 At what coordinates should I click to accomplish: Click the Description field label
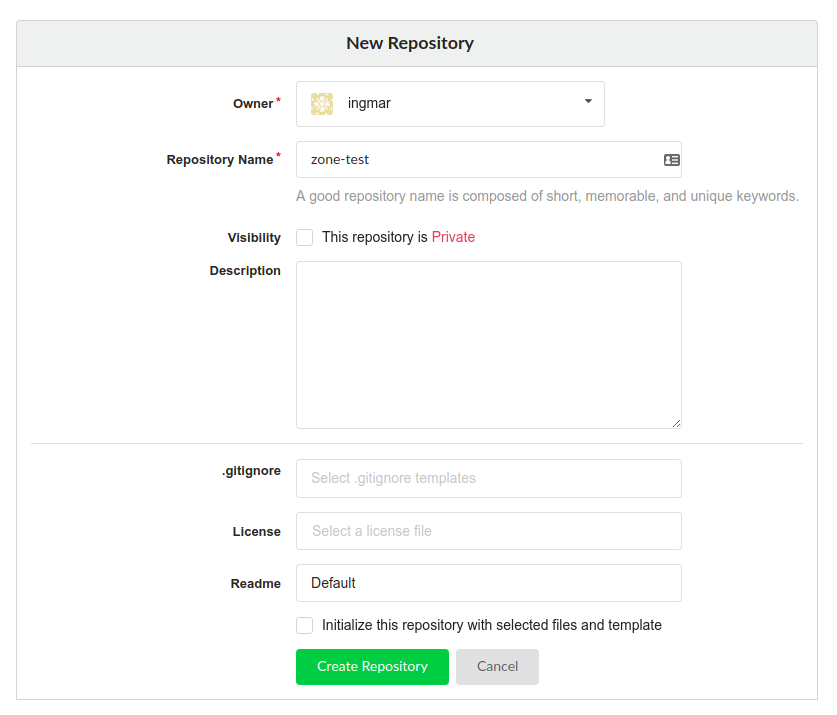pyautogui.click(x=245, y=271)
